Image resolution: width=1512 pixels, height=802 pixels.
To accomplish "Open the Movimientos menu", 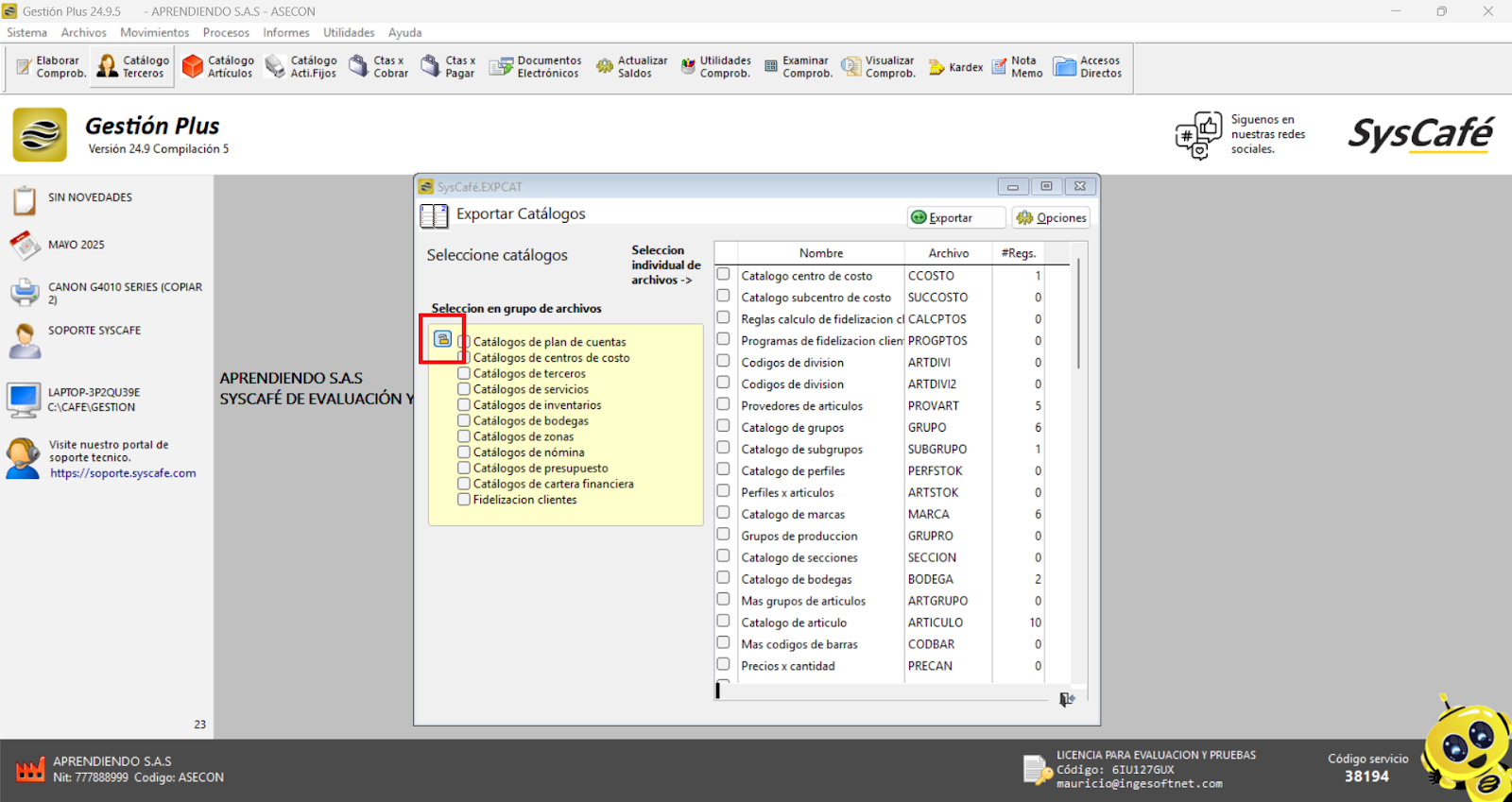I will coord(154,32).
